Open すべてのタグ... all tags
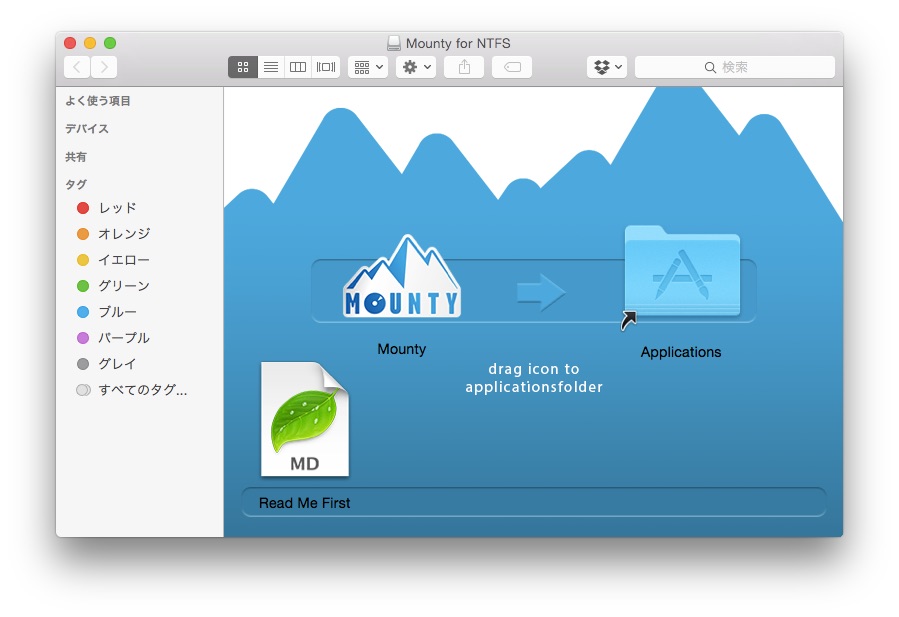899x617 pixels. point(132,390)
